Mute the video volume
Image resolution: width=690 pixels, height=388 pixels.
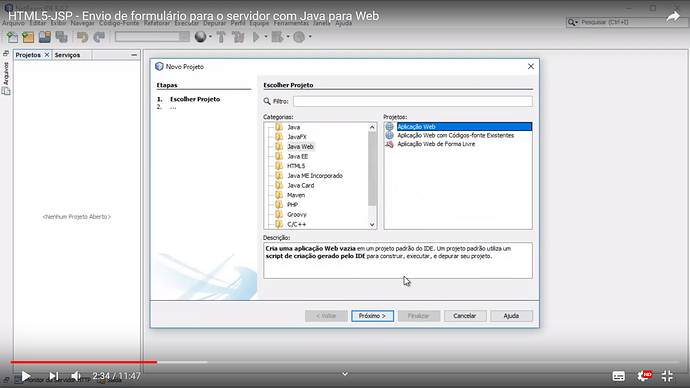pyautogui.click(x=76, y=376)
